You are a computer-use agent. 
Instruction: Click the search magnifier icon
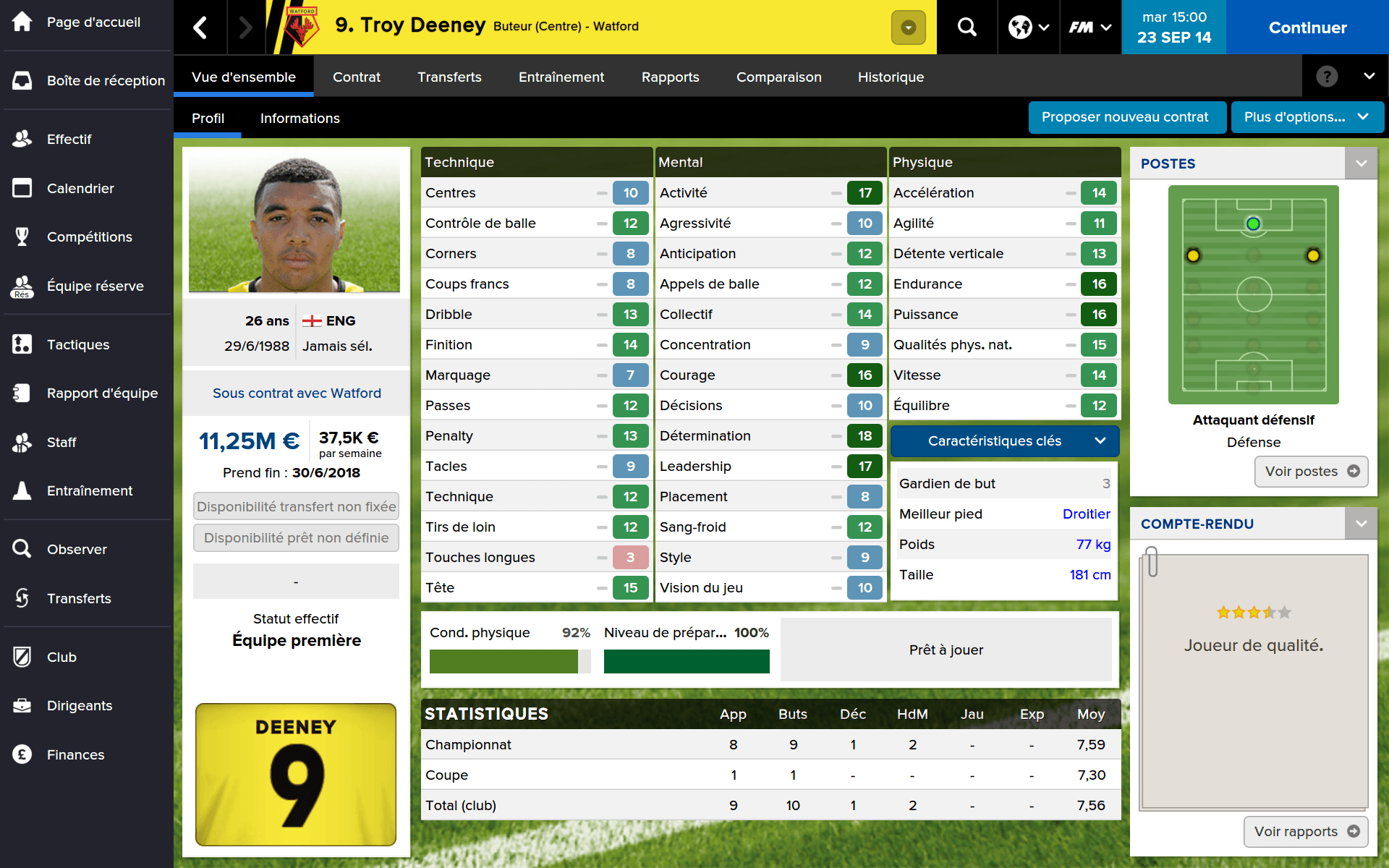click(967, 27)
